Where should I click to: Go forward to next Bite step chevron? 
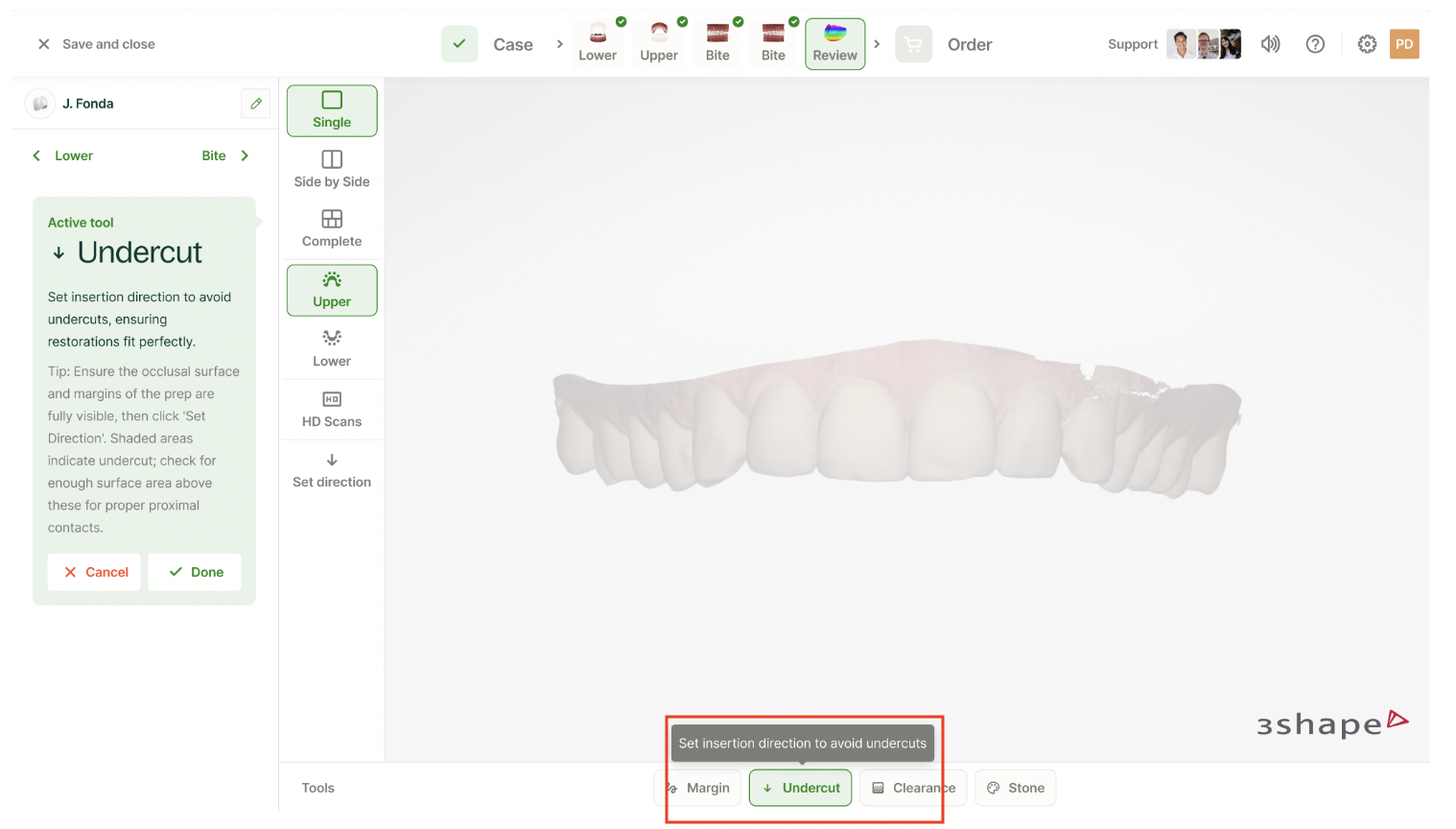(x=245, y=155)
